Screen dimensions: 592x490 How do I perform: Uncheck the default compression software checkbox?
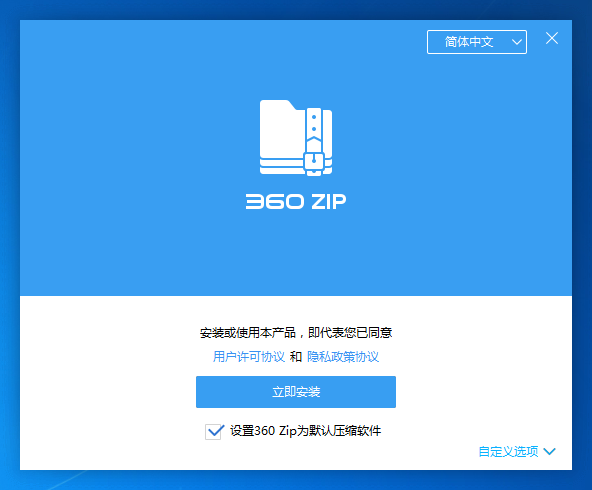click(214, 431)
